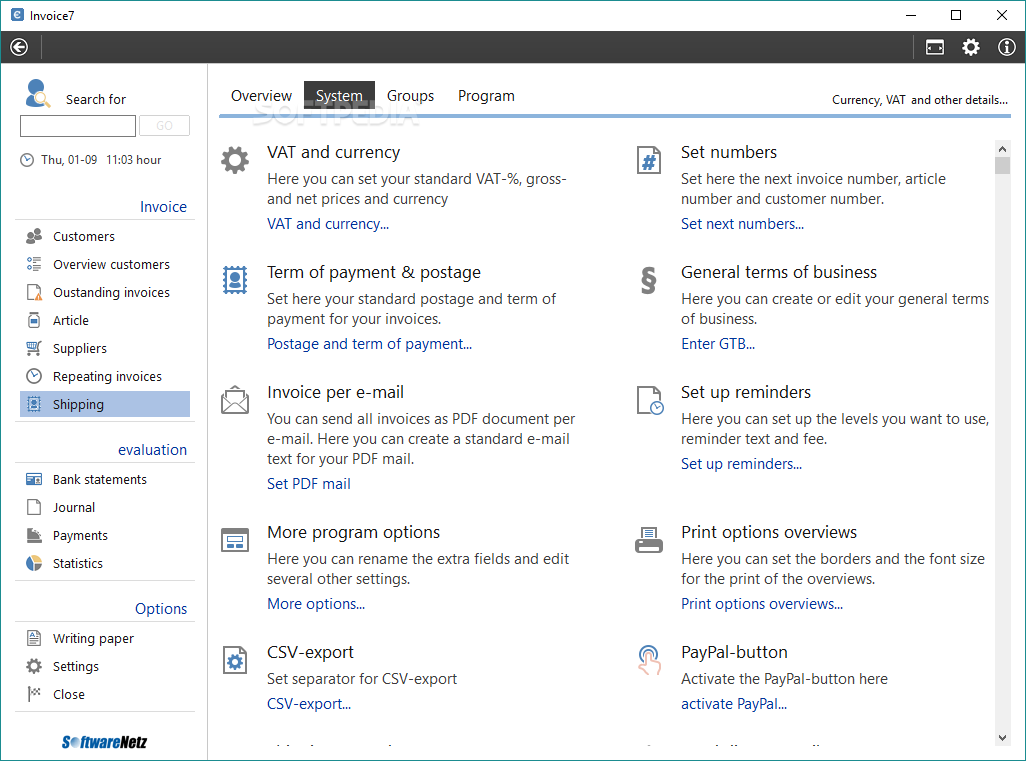Click the Set up reminders... link

[741, 464]
